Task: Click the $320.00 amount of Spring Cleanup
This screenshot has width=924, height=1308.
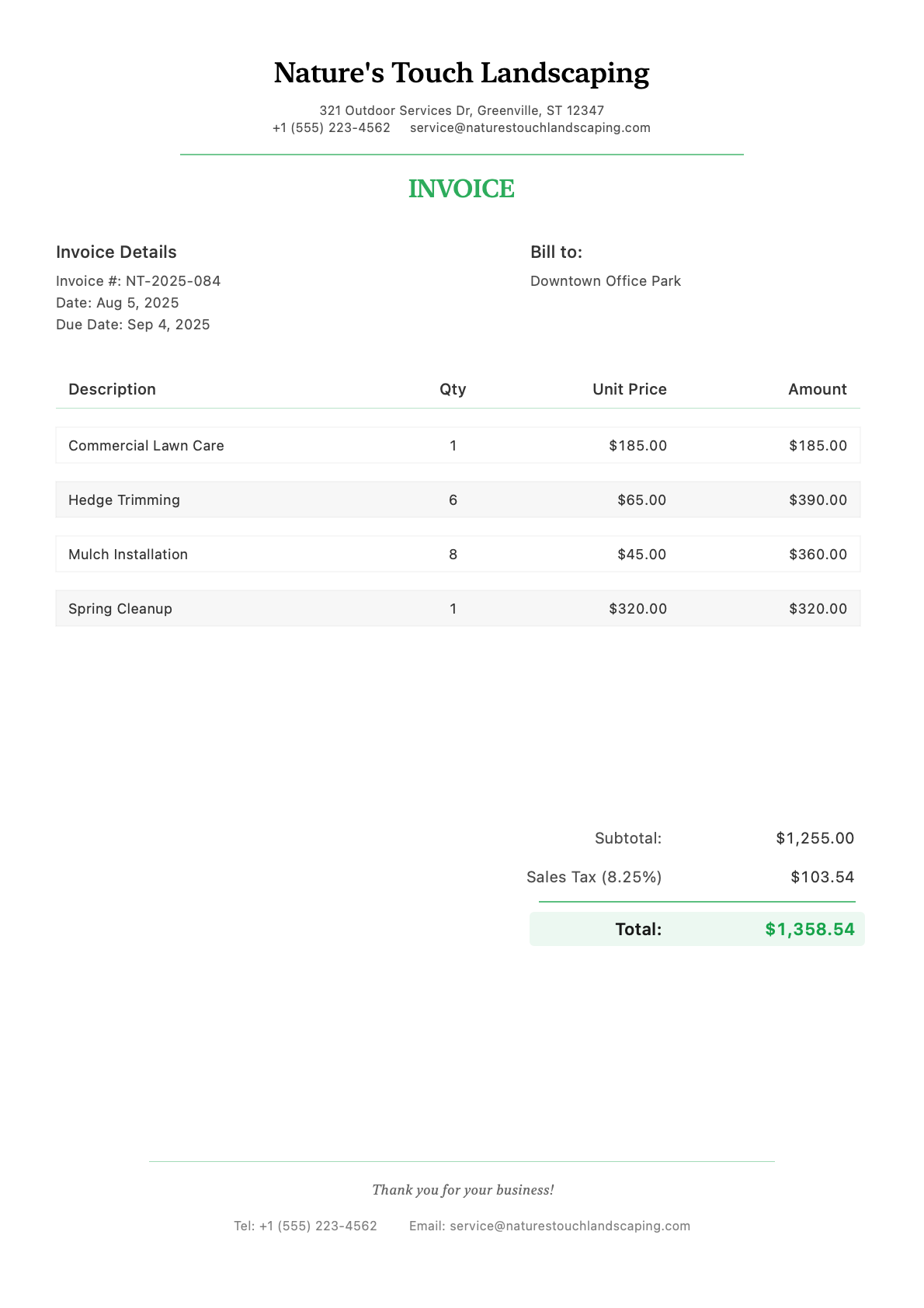Action: [818, 608]
